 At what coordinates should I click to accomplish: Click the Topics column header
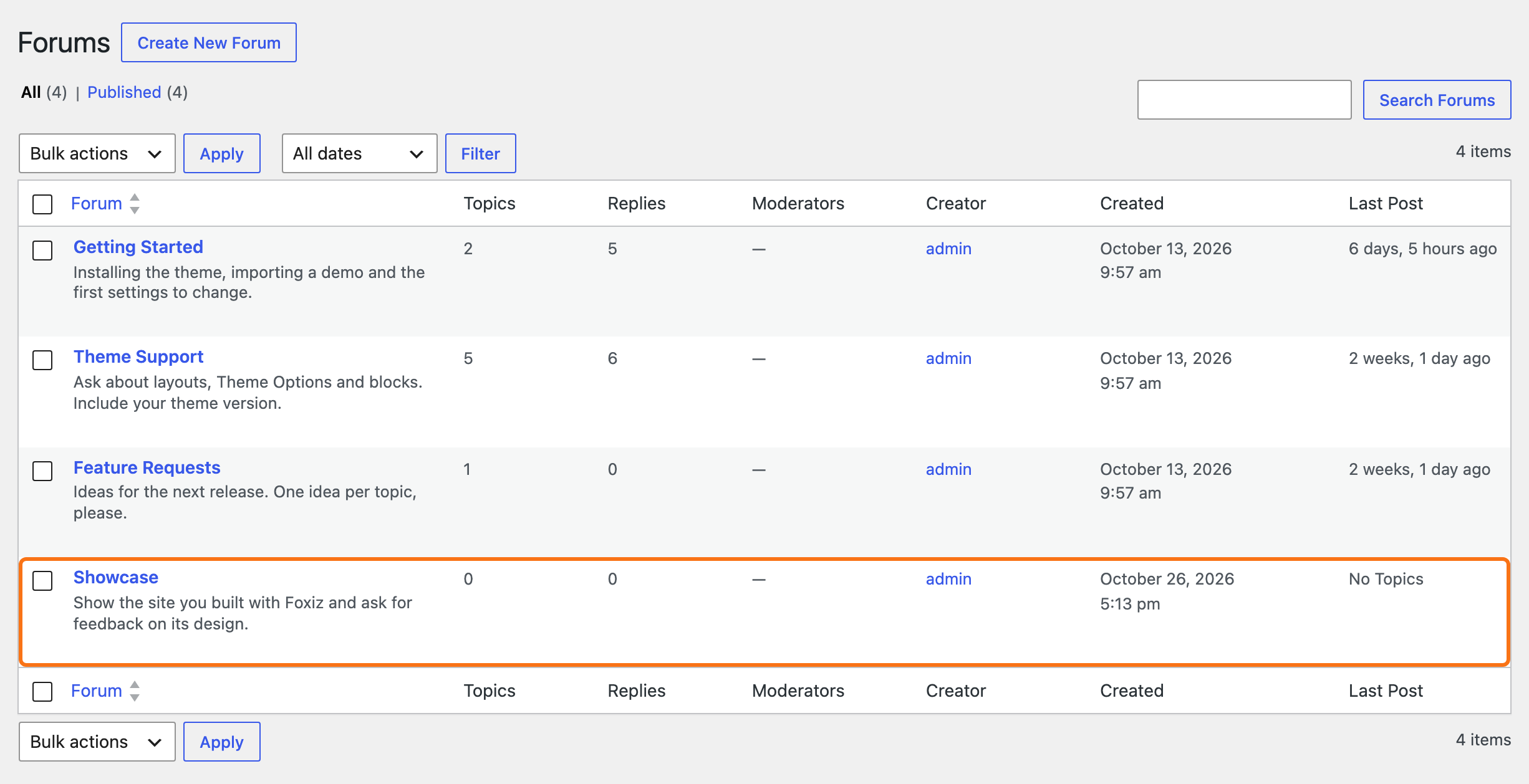[x=490, y=204]
